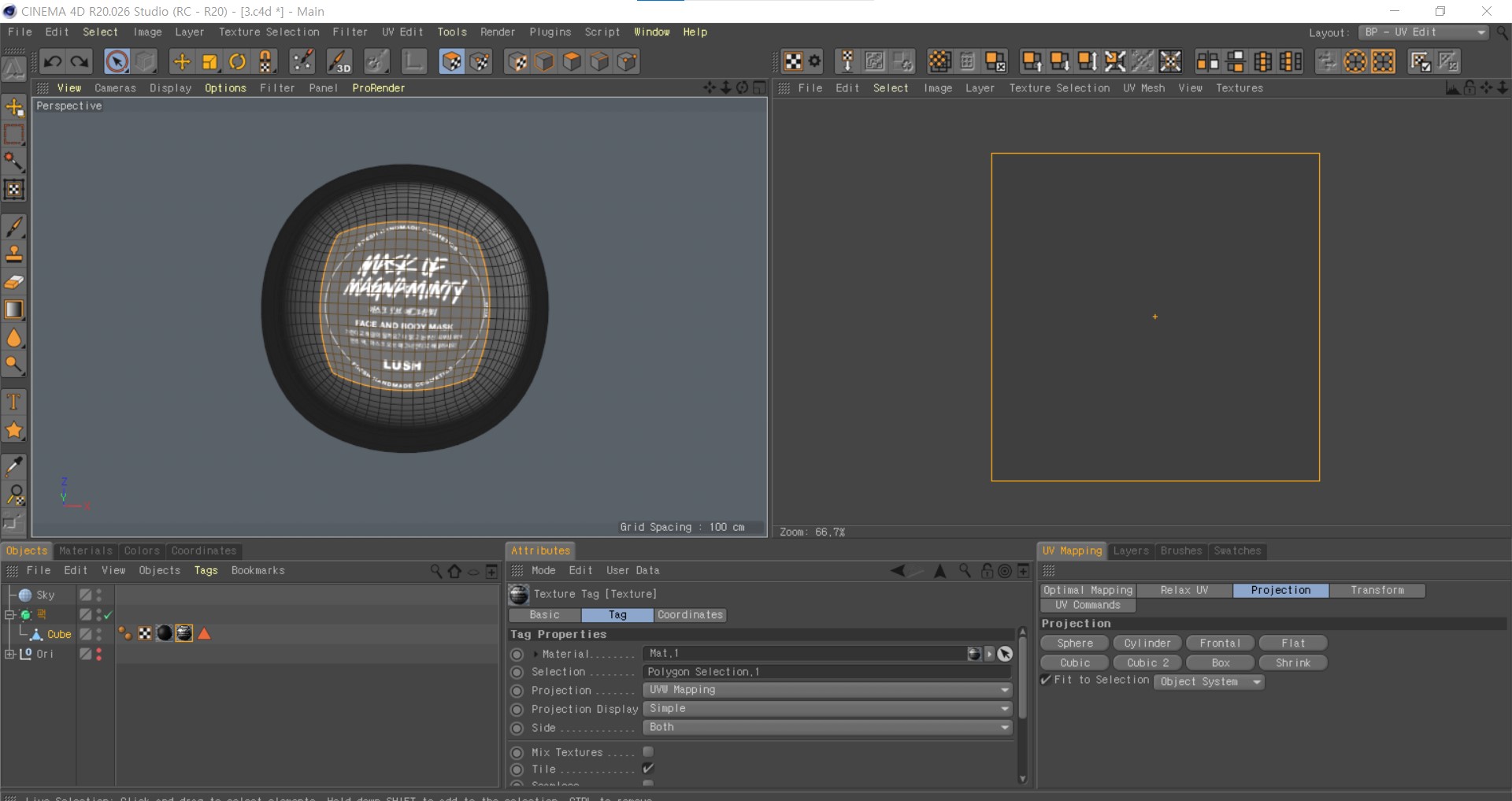
Task: Open the Side dropdown showing Both
Action: [x=828, y=728]
